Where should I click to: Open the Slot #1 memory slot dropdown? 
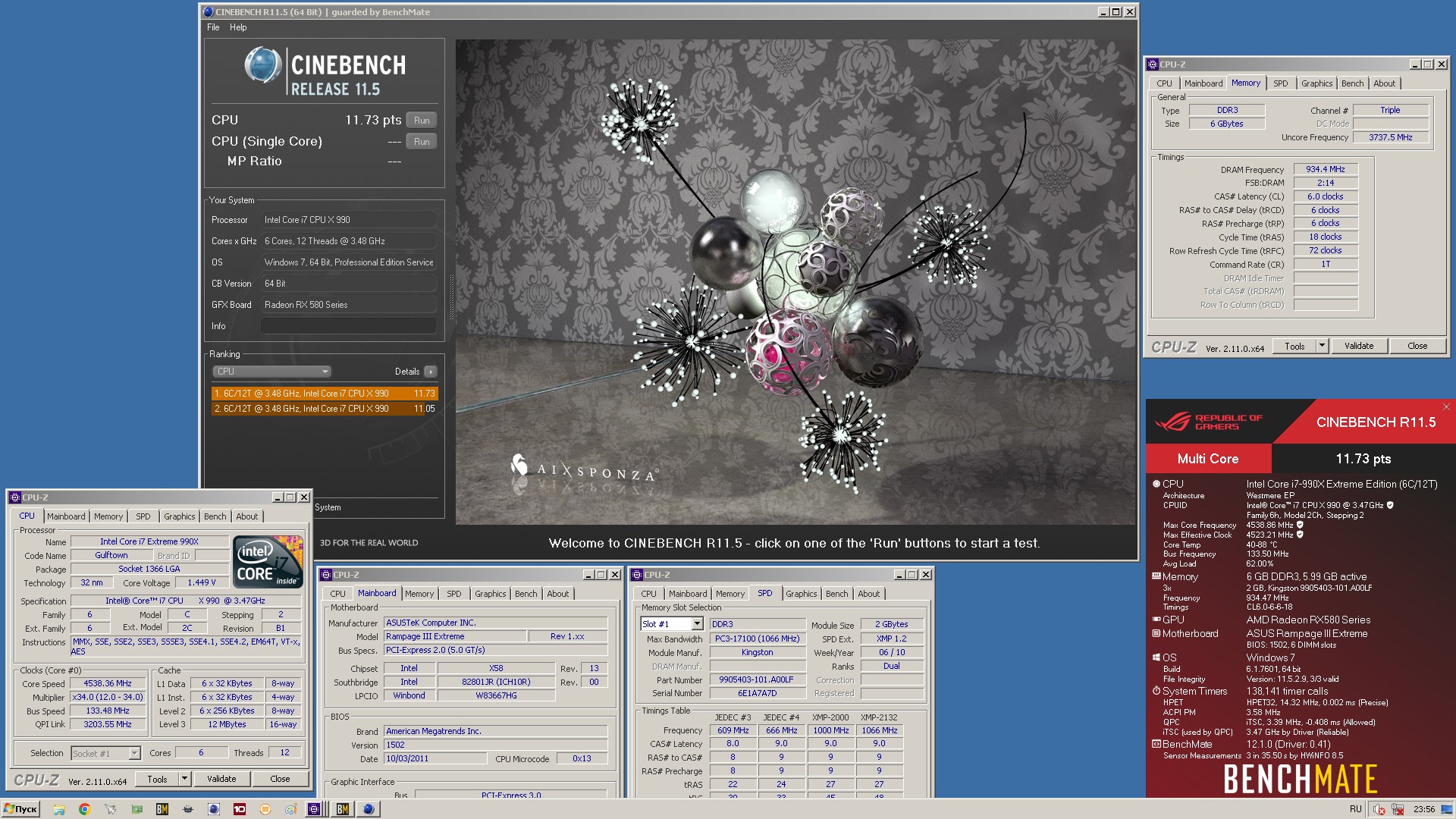pos(697,624)
